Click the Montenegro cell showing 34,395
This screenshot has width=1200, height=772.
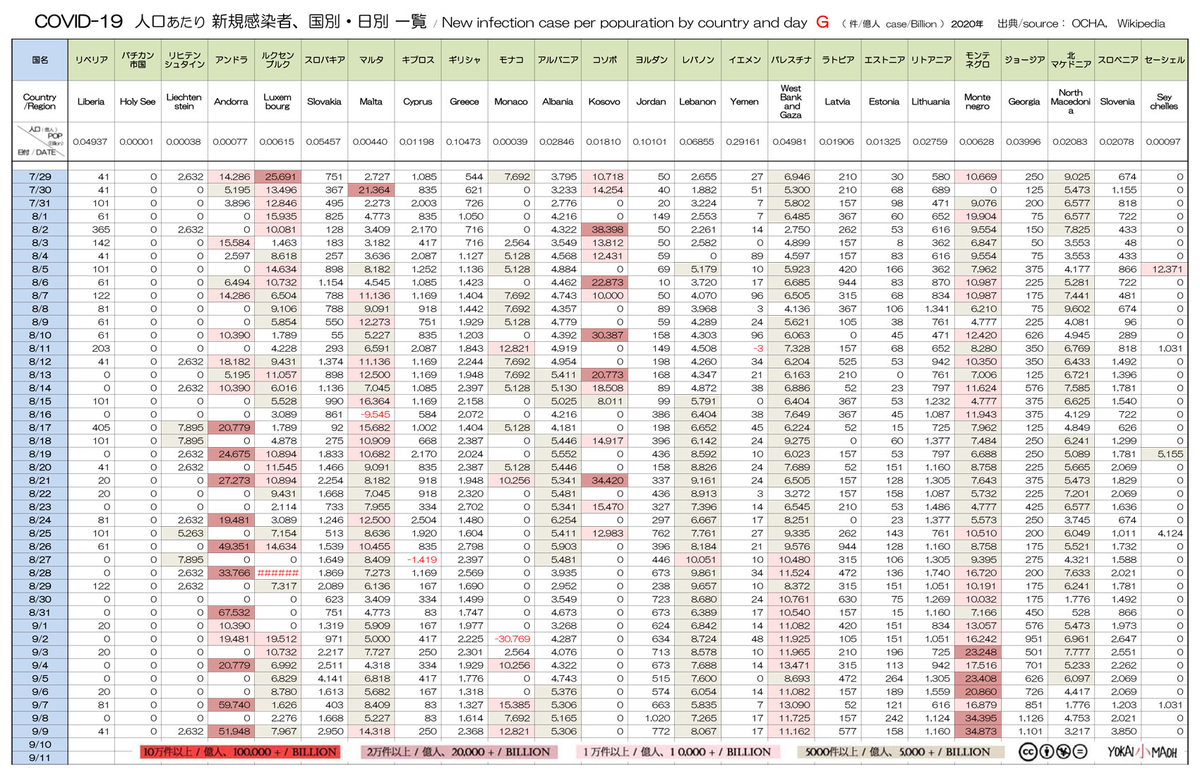pyautogui.click(x=976, y=716)
